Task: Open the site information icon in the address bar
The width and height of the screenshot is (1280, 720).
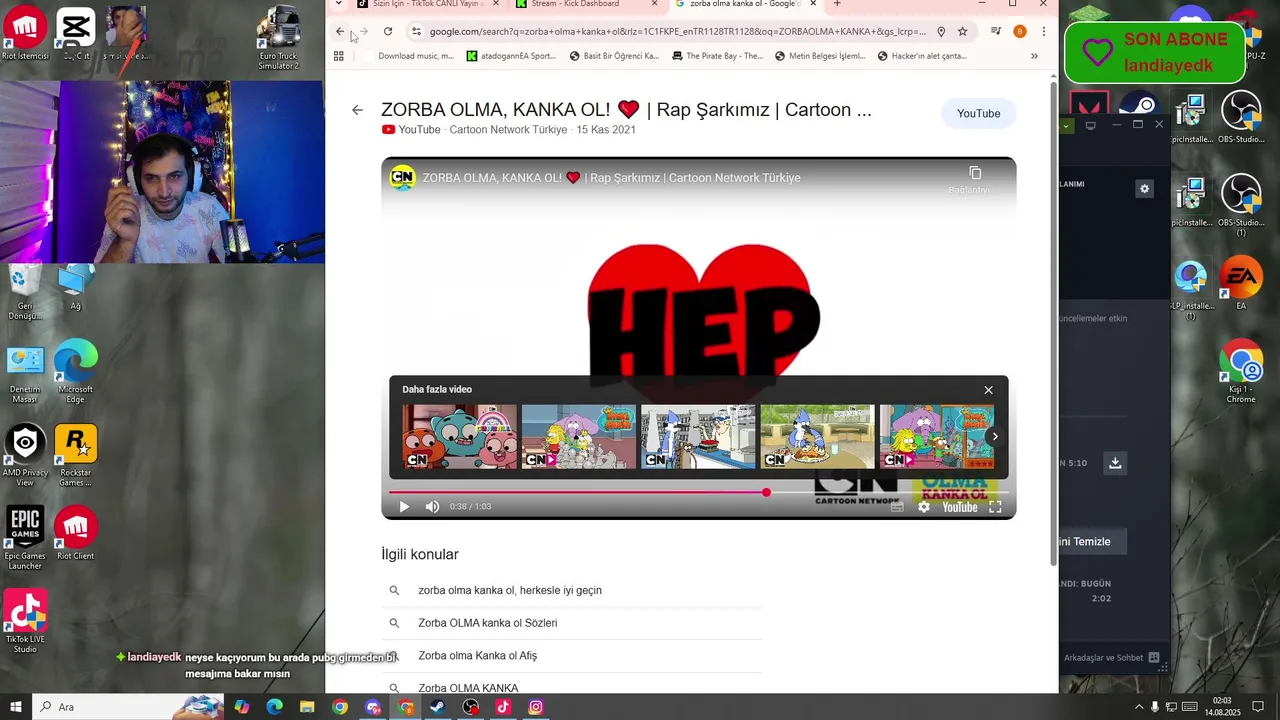Action: 417,31
